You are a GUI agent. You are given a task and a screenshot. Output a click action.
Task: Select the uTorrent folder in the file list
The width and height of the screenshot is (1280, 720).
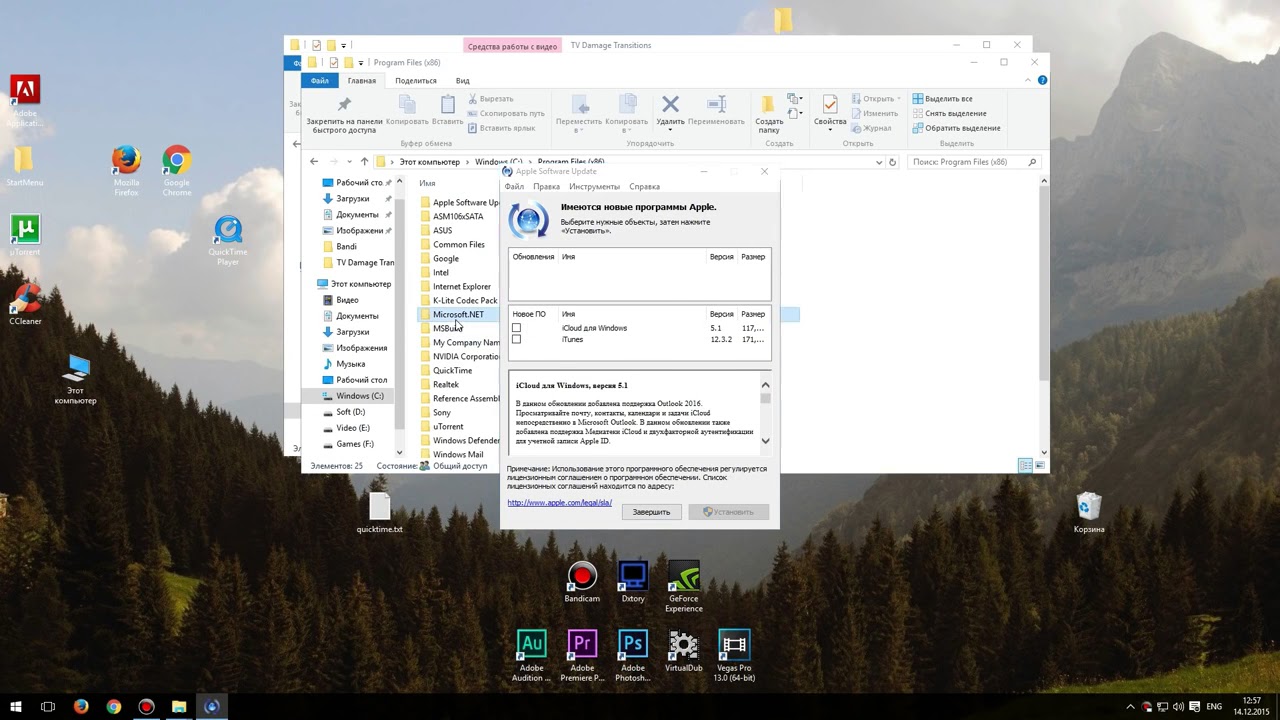447,427
